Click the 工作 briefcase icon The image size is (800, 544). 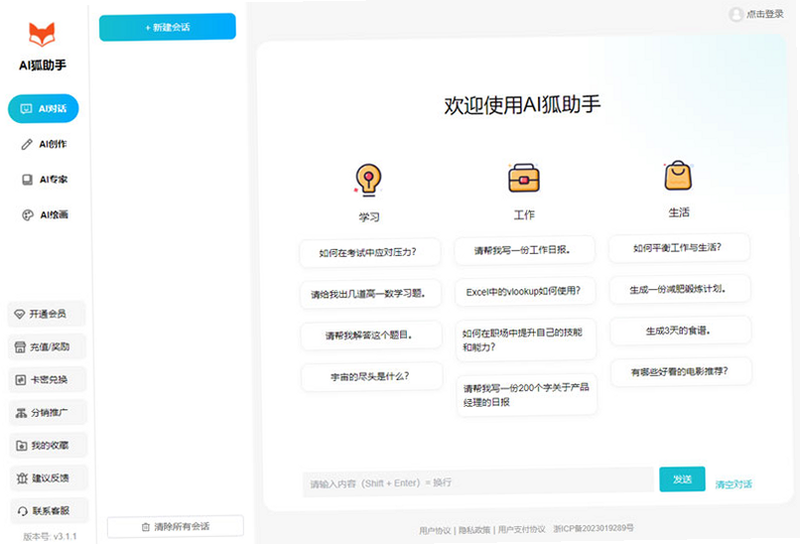pos(523,178)
